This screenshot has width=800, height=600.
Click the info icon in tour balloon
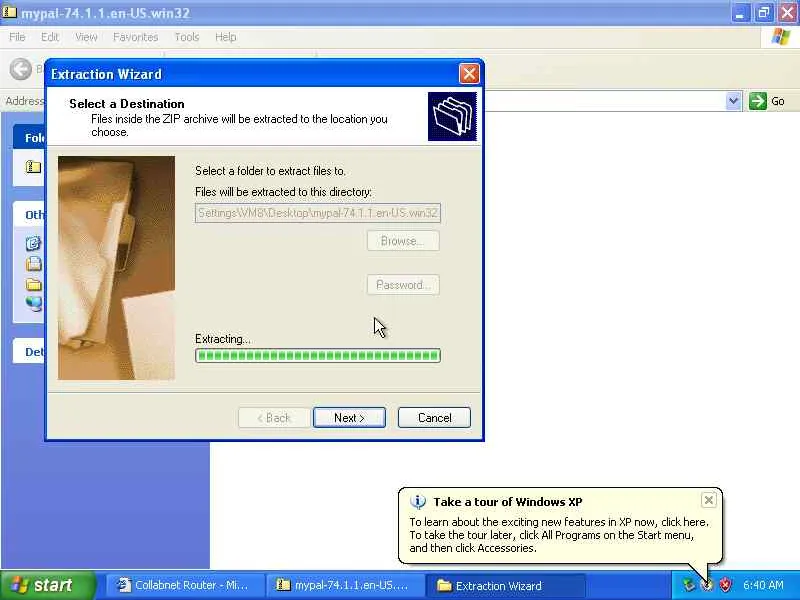tap(417, 502)
